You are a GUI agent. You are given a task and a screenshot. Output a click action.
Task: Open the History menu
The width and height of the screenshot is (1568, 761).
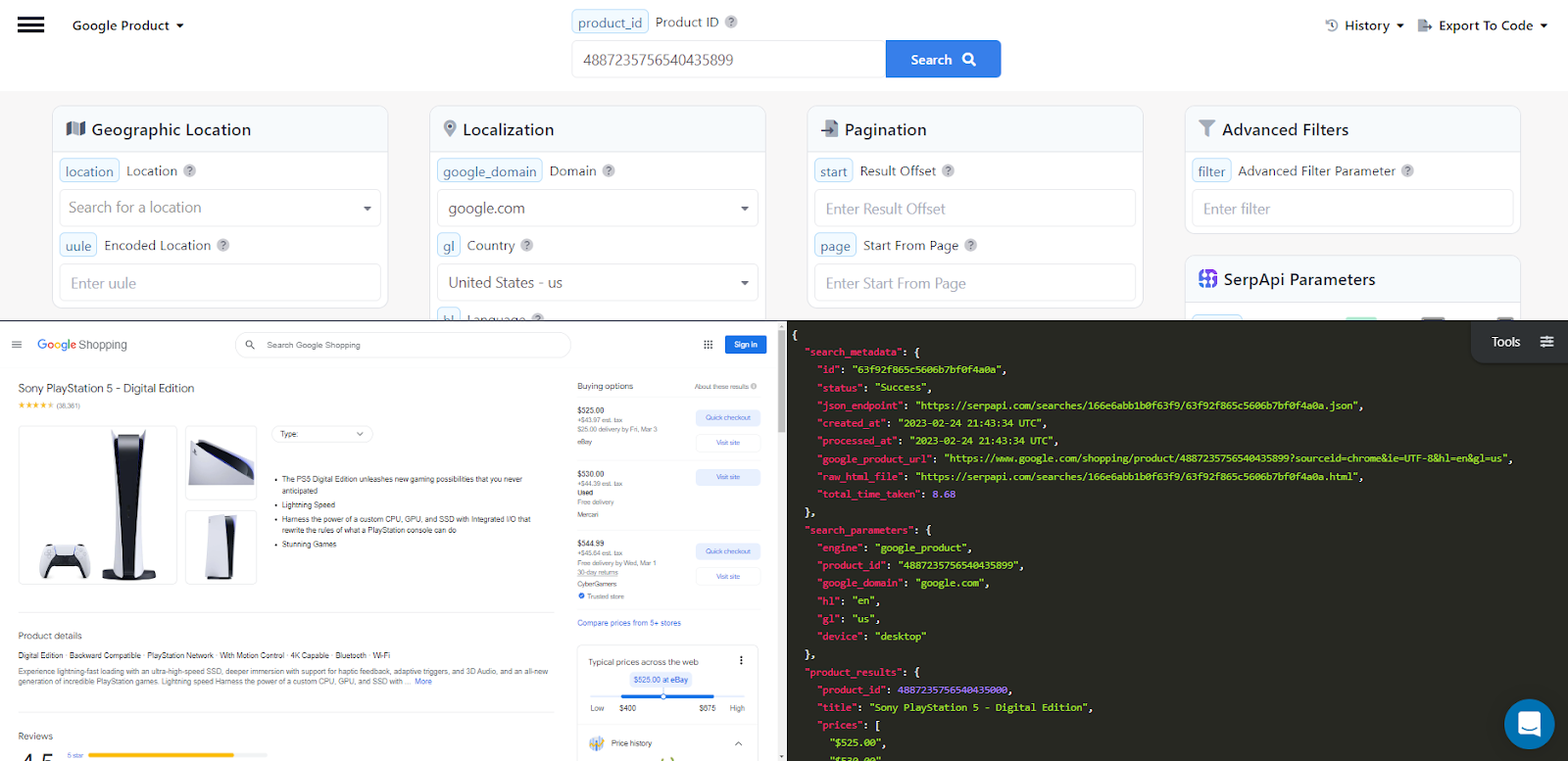click(x=1364, y=25)
